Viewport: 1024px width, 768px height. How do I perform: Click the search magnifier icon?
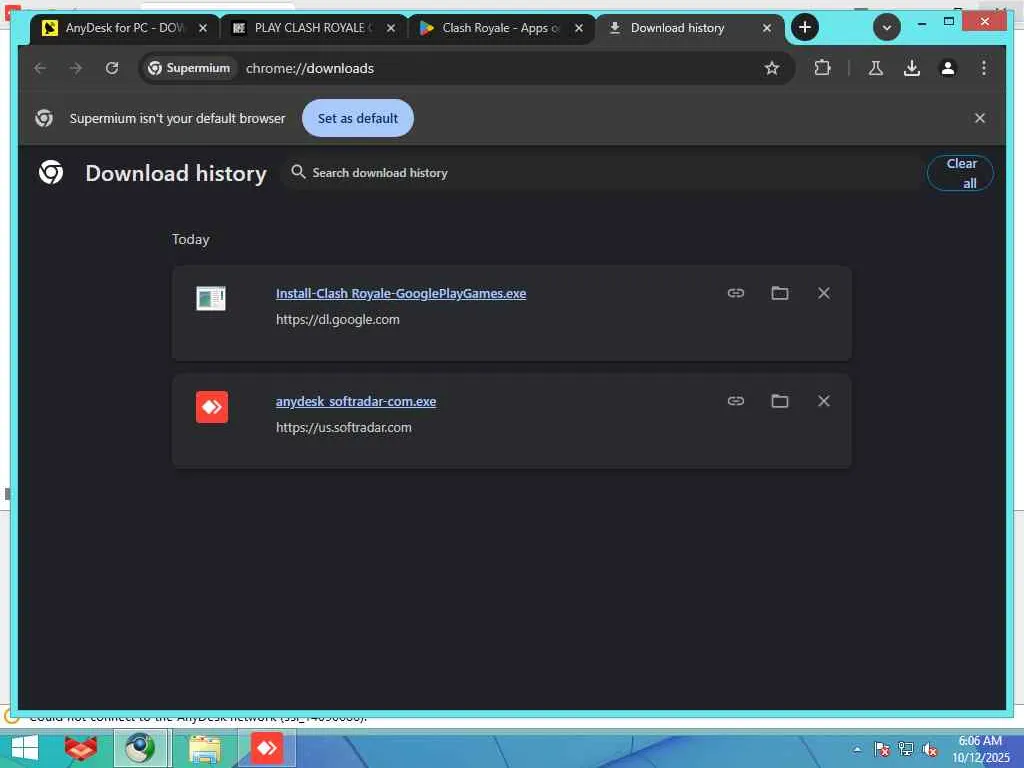[x=298, y=172]
